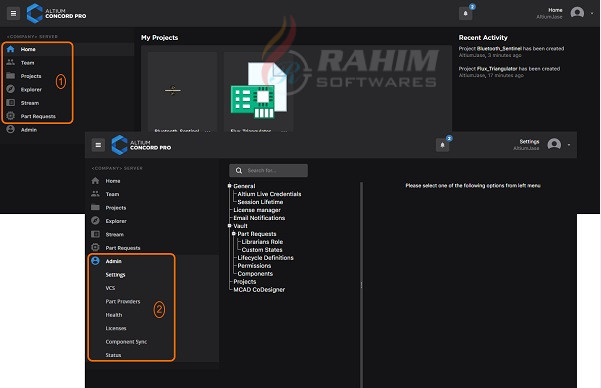Click the hamburger menu in the Settings window
601x388 pixels.
(x=98, y=145)
